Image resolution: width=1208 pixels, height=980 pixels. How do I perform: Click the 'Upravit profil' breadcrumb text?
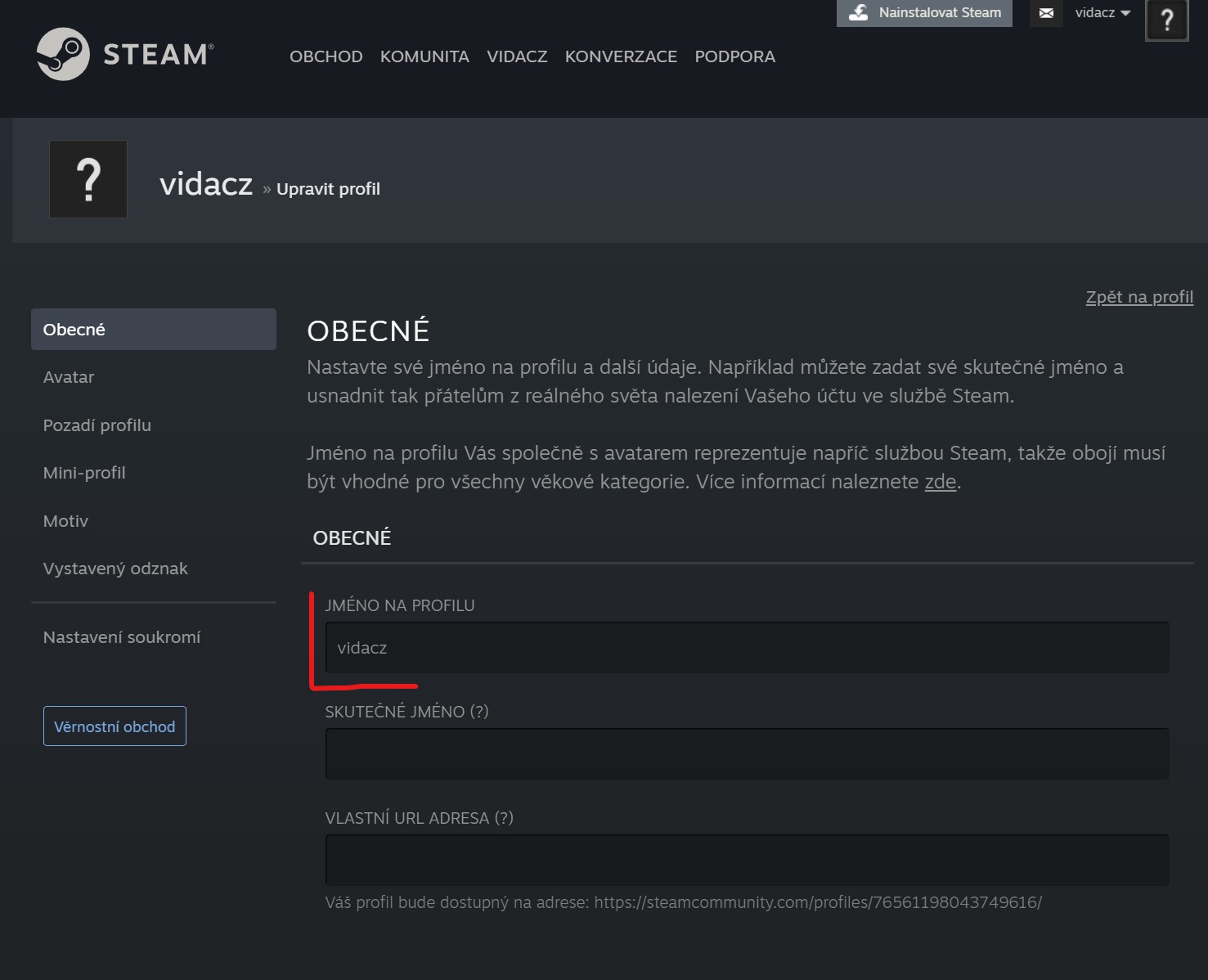pyautogui.click(x=328, y=189)
